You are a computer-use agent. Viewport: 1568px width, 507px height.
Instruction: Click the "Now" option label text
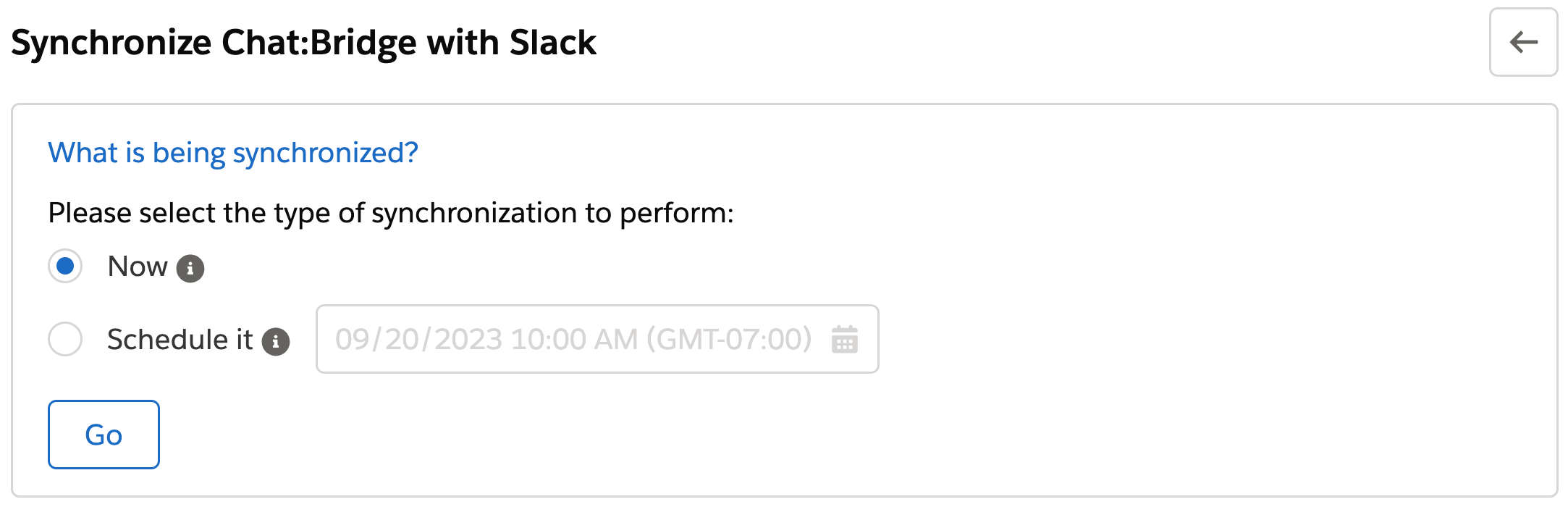[x=138, y=267]
